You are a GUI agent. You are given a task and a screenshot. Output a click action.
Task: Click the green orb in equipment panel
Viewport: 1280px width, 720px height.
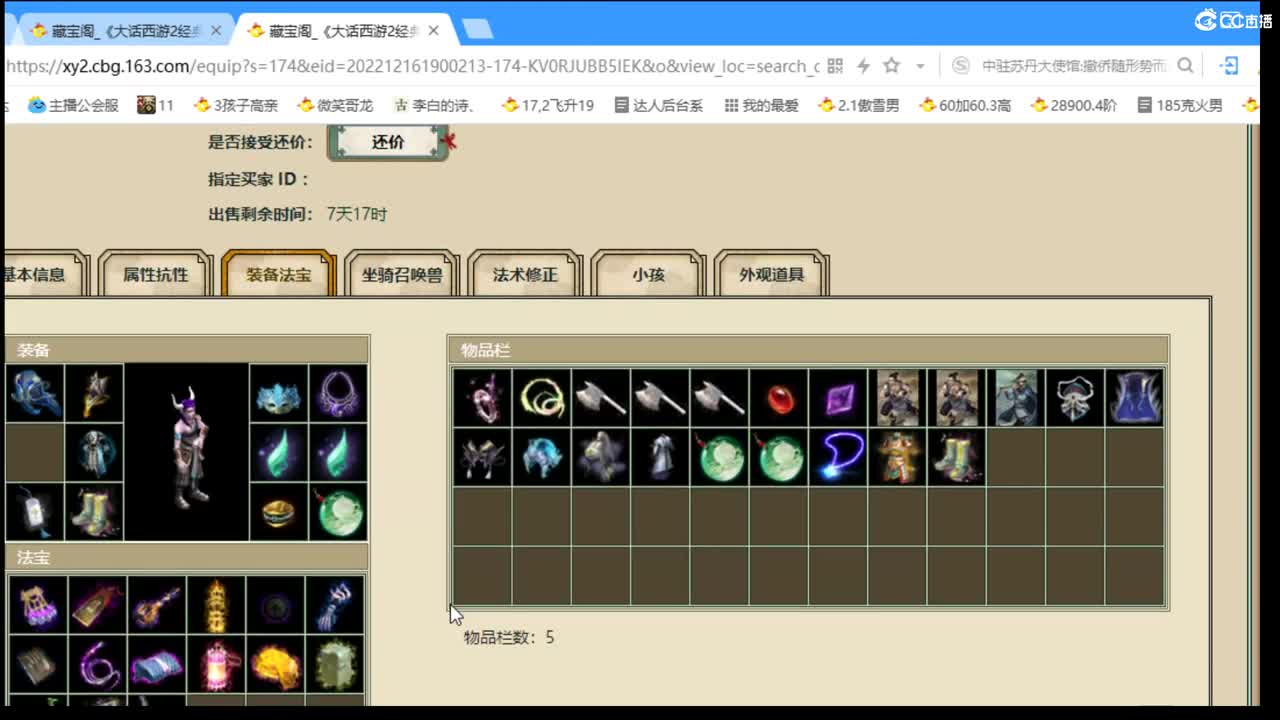click(338, 512)
